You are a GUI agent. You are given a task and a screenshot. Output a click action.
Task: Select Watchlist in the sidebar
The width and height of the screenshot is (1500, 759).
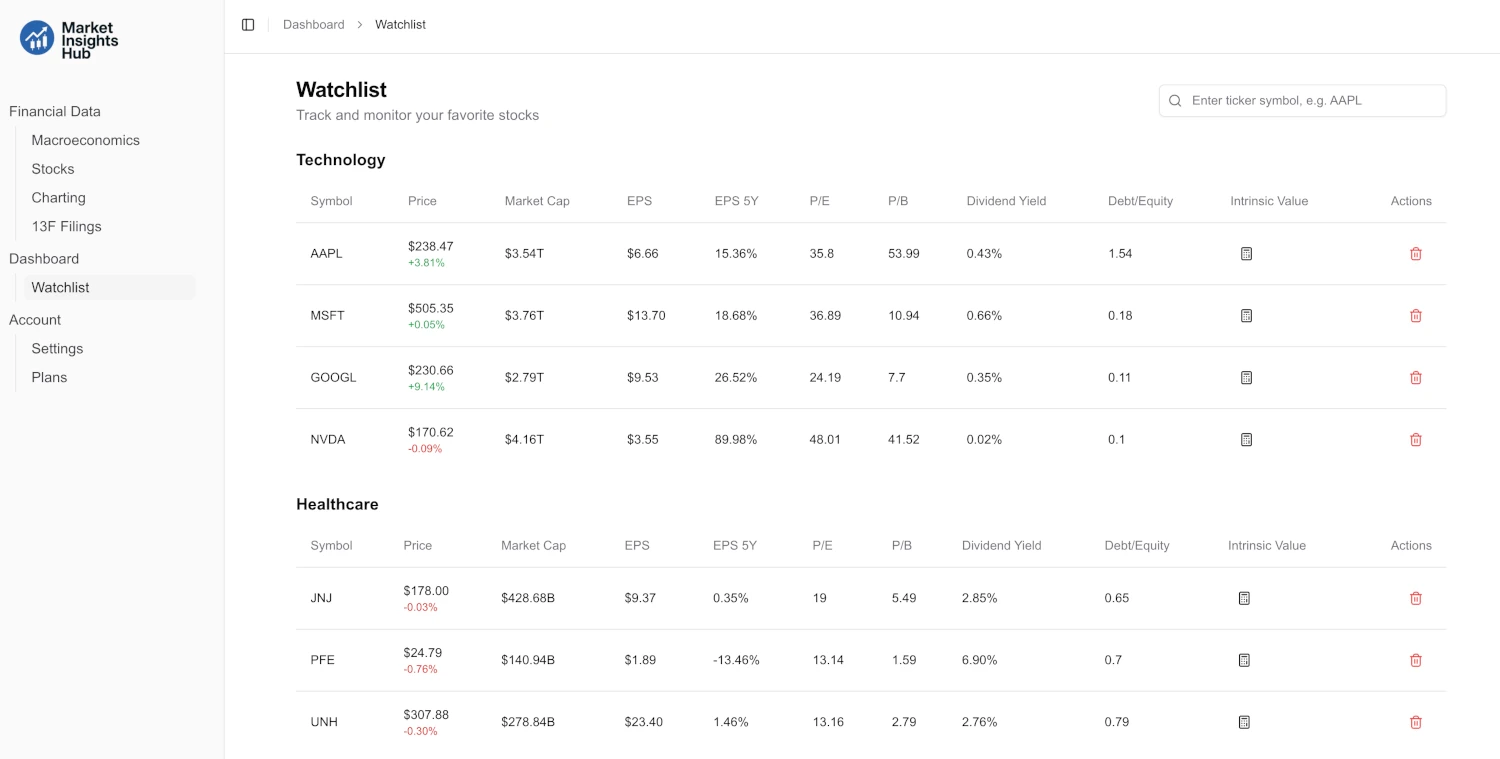tap(60, 287)
